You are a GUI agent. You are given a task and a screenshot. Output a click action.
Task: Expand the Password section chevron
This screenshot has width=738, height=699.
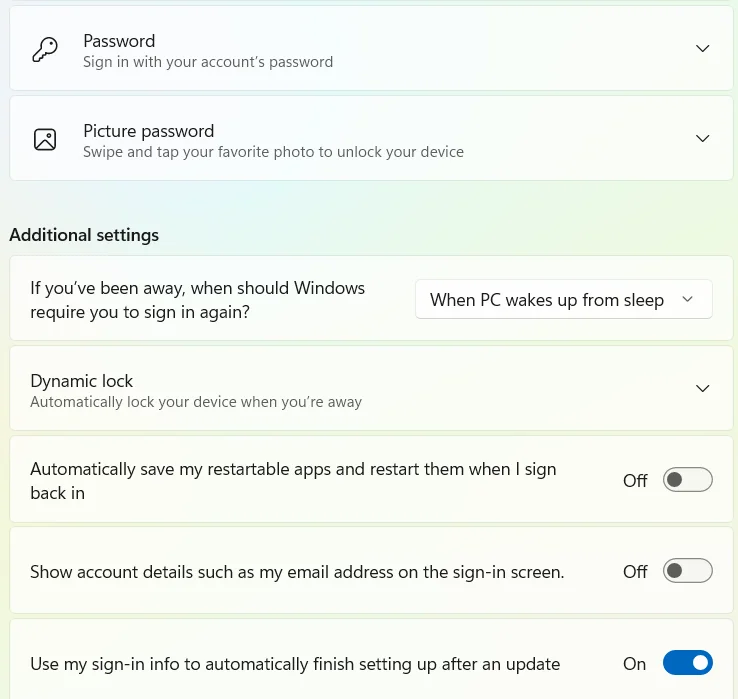(702, 48)
